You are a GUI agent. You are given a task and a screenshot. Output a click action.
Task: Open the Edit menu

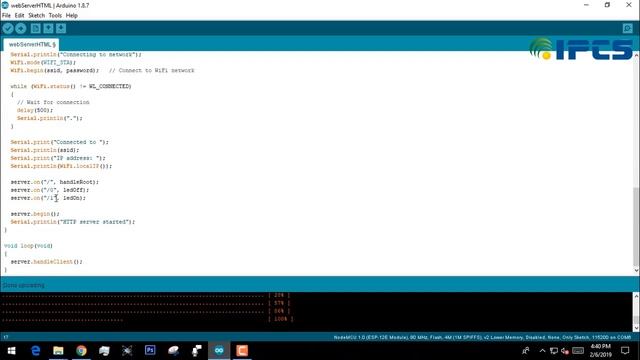(x=19, y=16)
